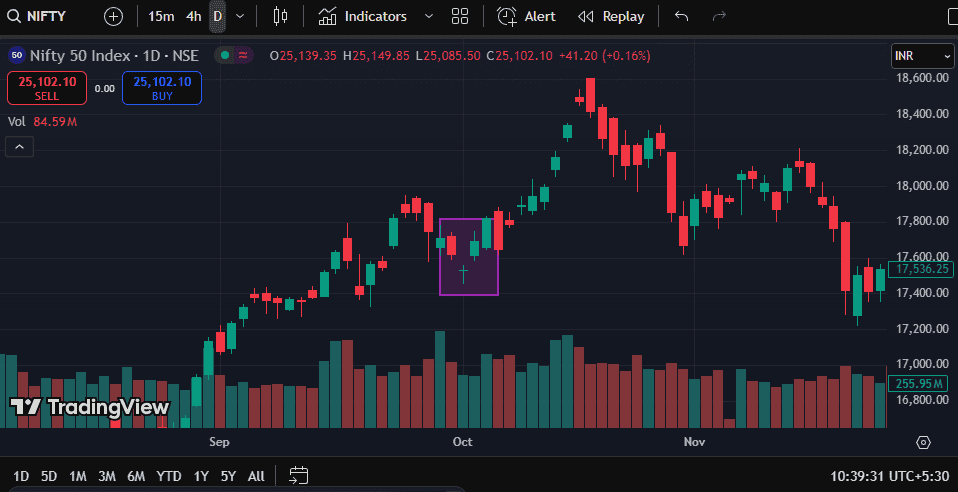Click the red wavy data status icon

pyautogui.click(x=243, y=56)
